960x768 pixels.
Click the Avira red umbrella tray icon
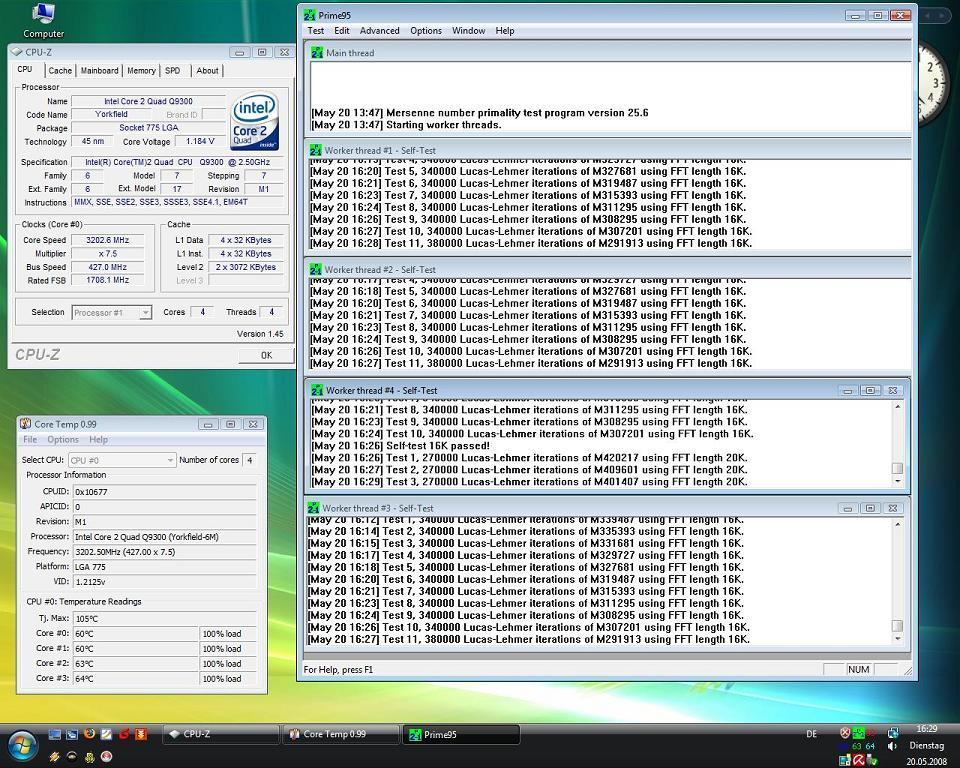858,761
